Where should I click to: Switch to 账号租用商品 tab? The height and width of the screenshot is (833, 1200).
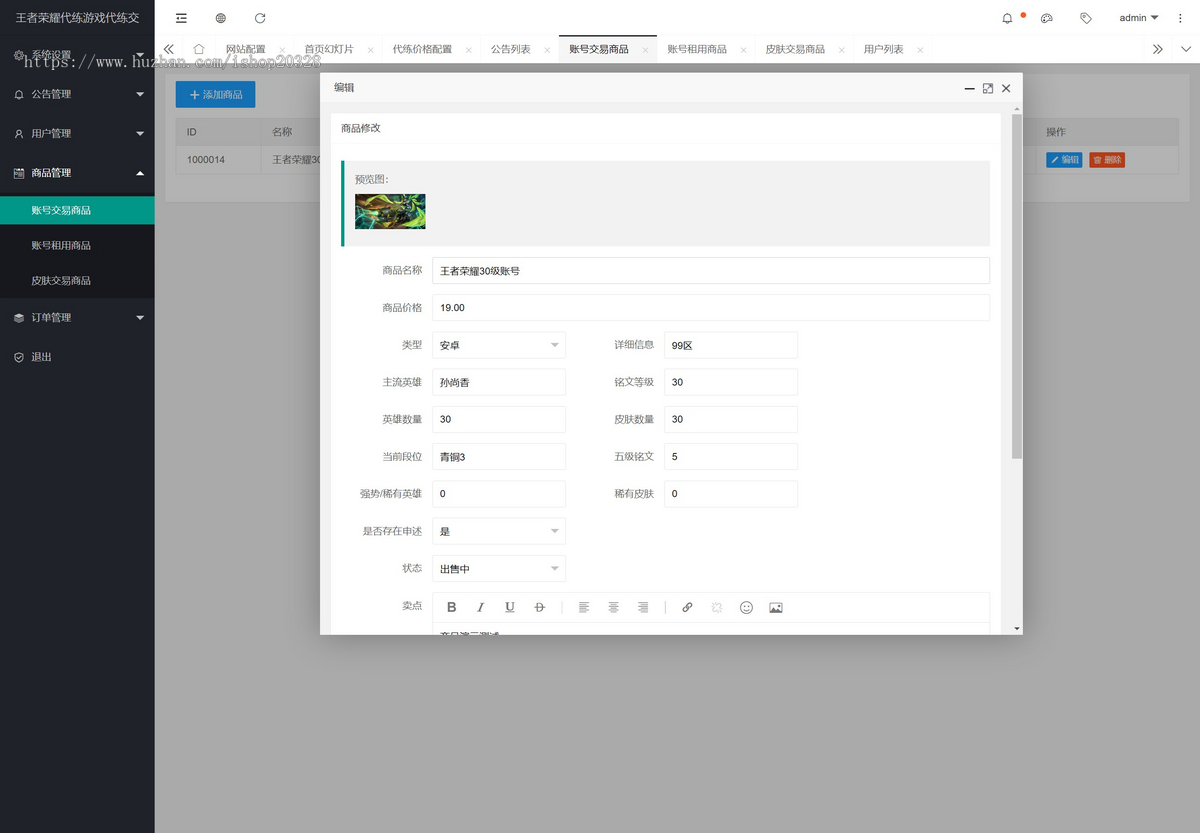click(697, 49)
